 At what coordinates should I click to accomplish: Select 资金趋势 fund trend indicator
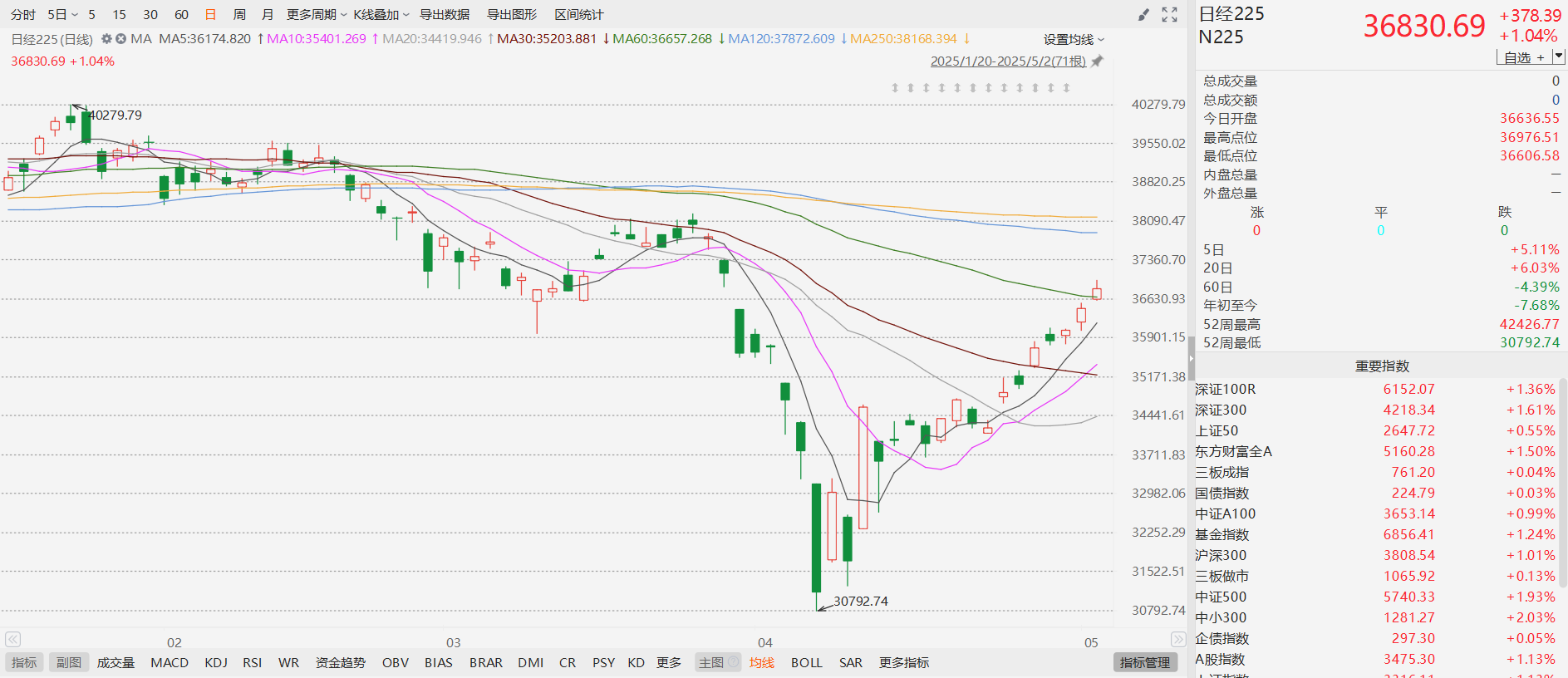[341, 662]
